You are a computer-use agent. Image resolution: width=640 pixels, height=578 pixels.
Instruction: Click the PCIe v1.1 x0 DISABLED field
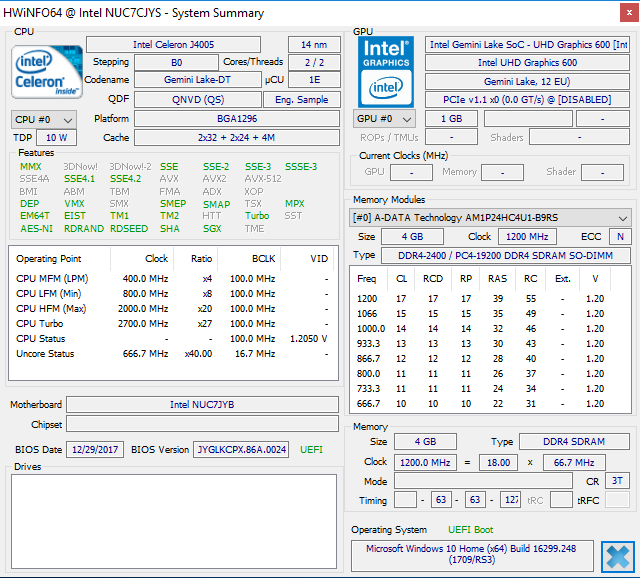527,100
